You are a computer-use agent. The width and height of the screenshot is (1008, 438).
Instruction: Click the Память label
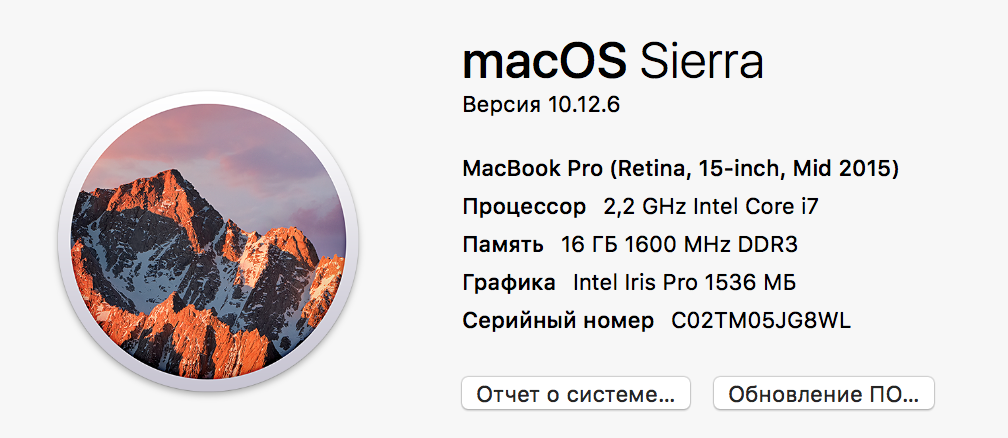coord(503,245)
